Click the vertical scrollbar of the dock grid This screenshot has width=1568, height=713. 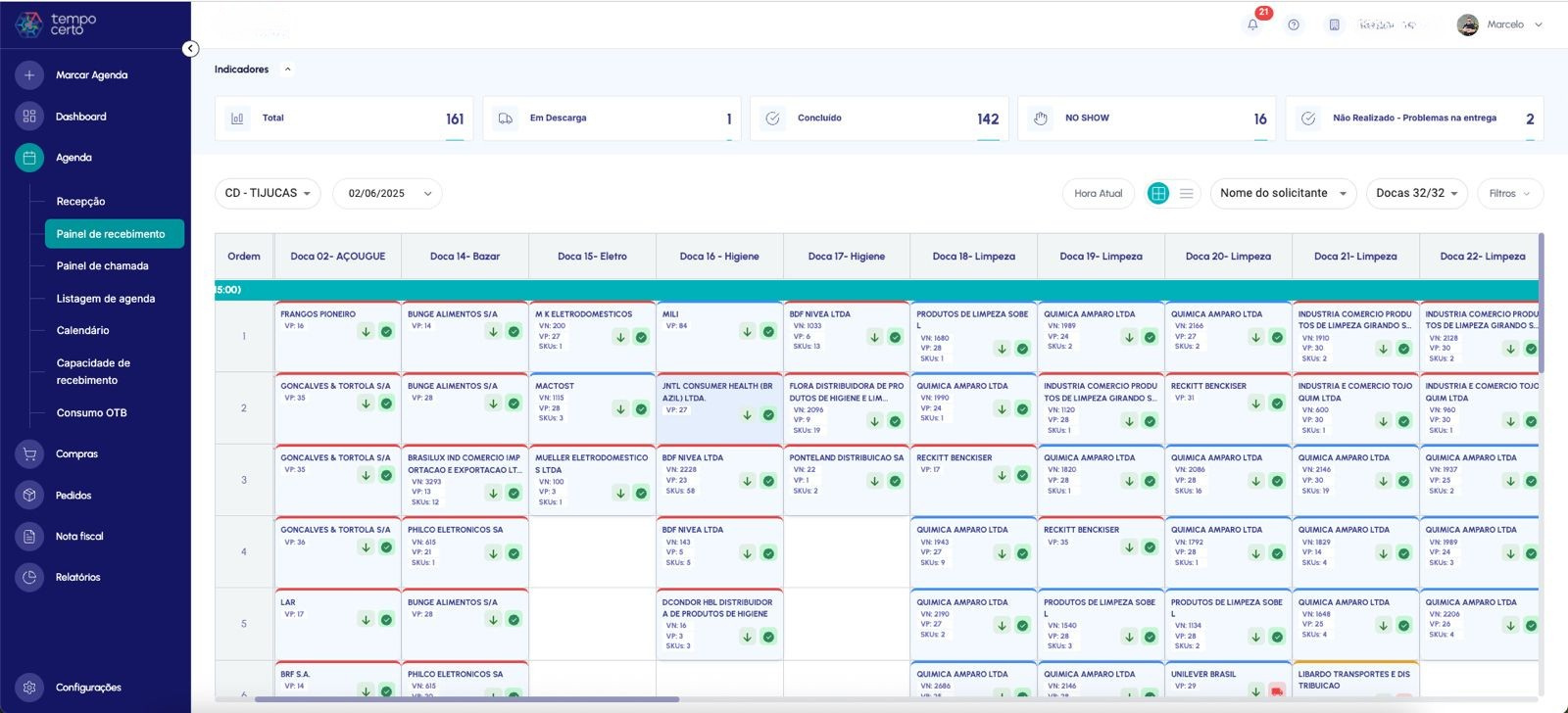pyautogui.click(x=1541, y=302)
